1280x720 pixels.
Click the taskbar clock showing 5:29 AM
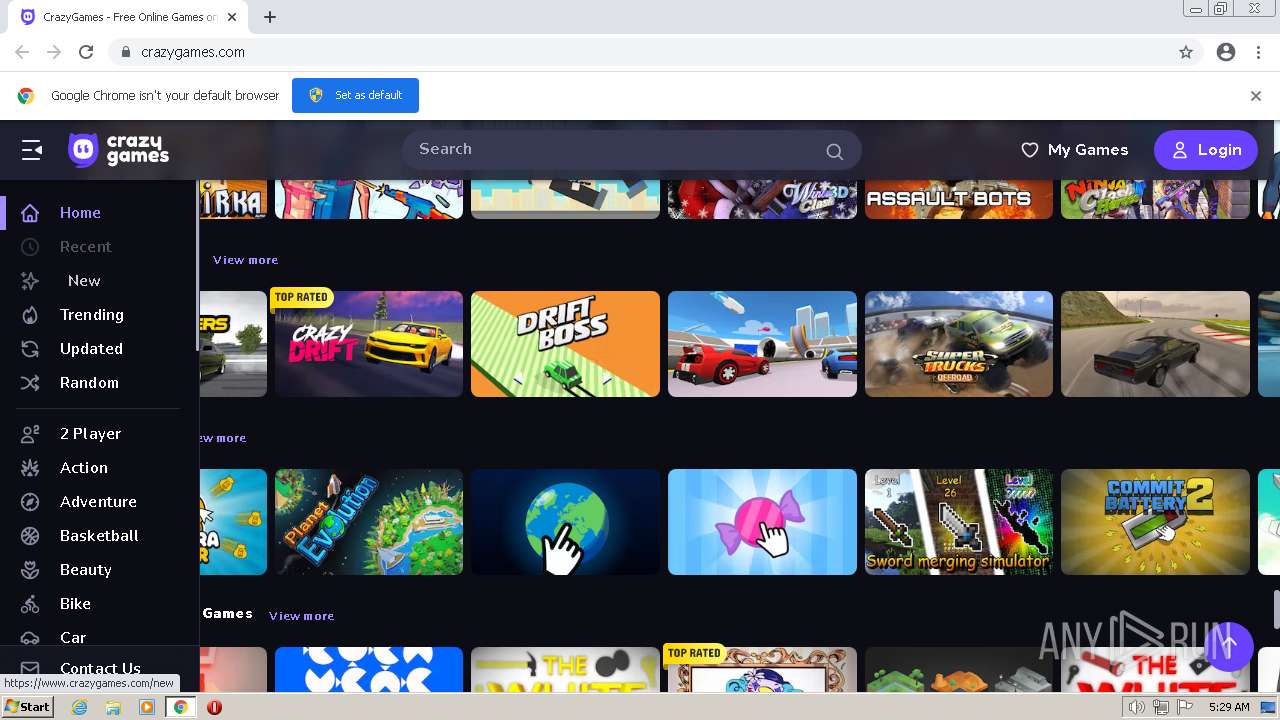(x=1229, y=707)
